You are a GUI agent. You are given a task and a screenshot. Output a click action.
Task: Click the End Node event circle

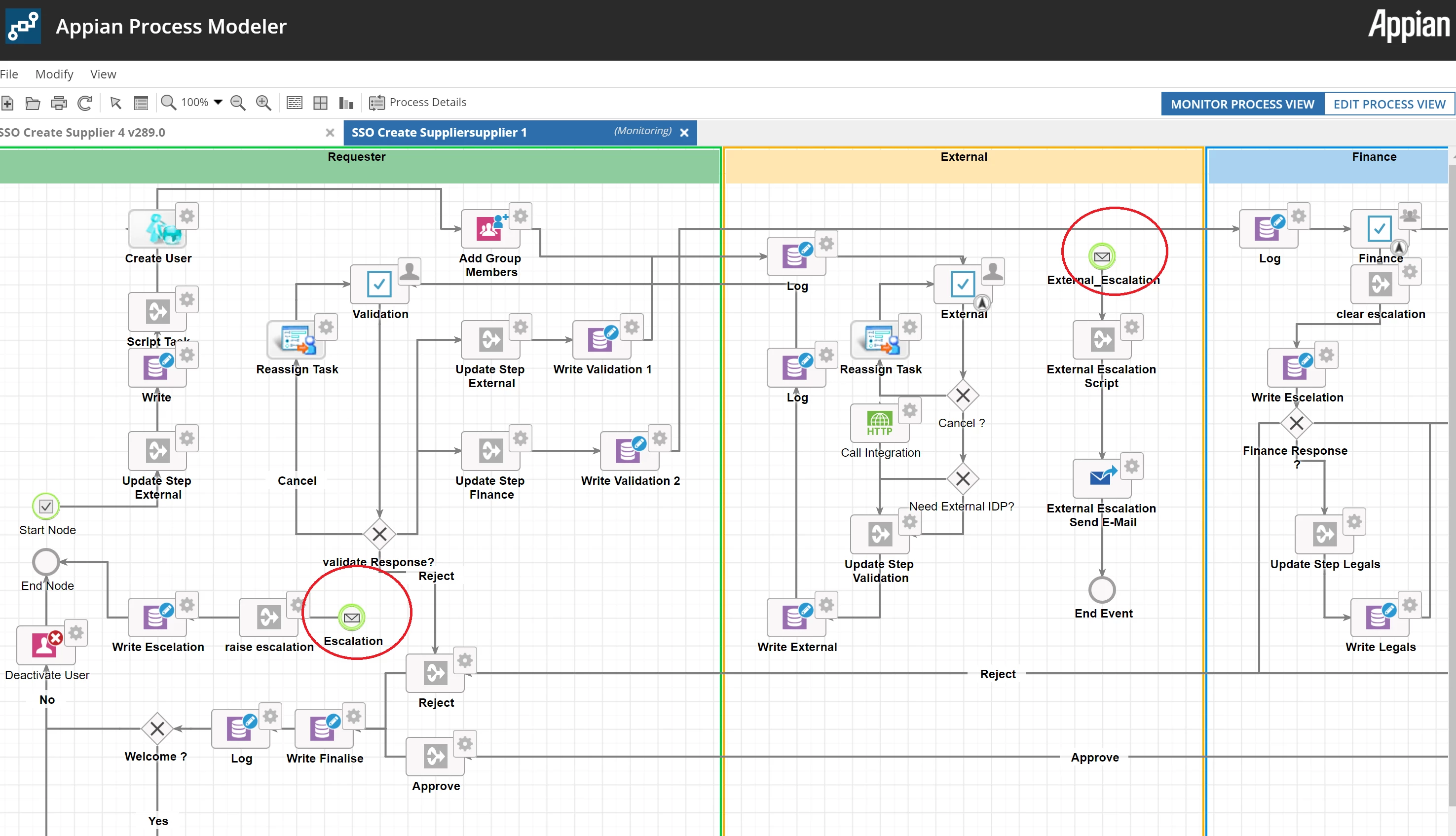pyautogui.click(x=46, y=562)
